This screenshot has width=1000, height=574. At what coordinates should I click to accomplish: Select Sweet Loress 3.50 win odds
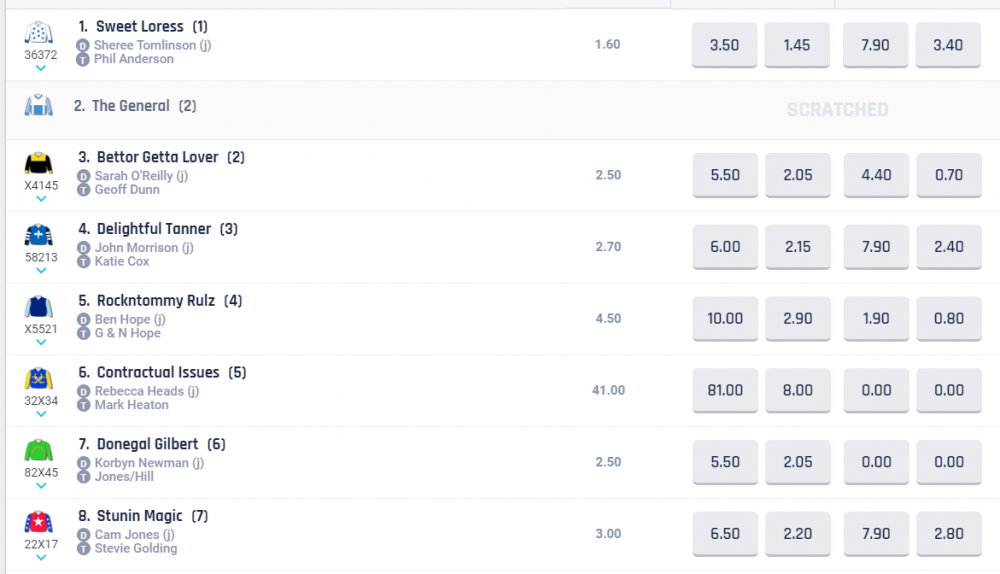725,45
